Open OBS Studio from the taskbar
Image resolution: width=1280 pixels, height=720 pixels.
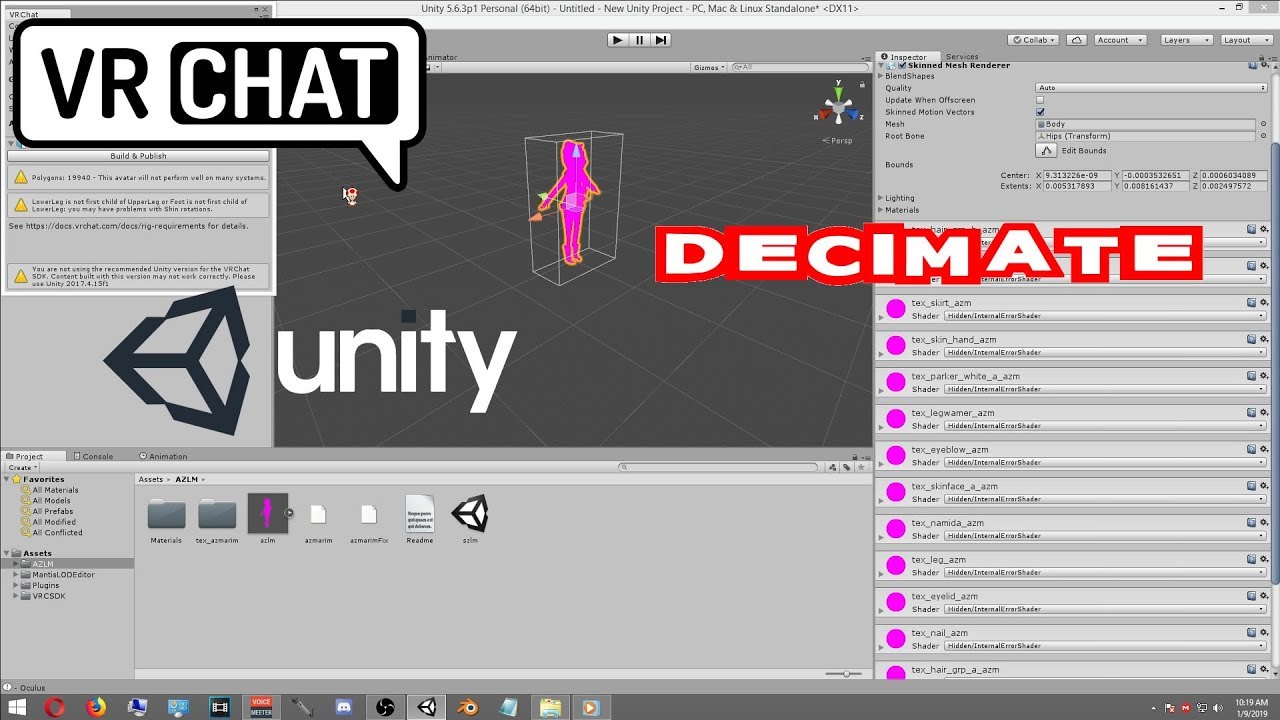point(385,707)
